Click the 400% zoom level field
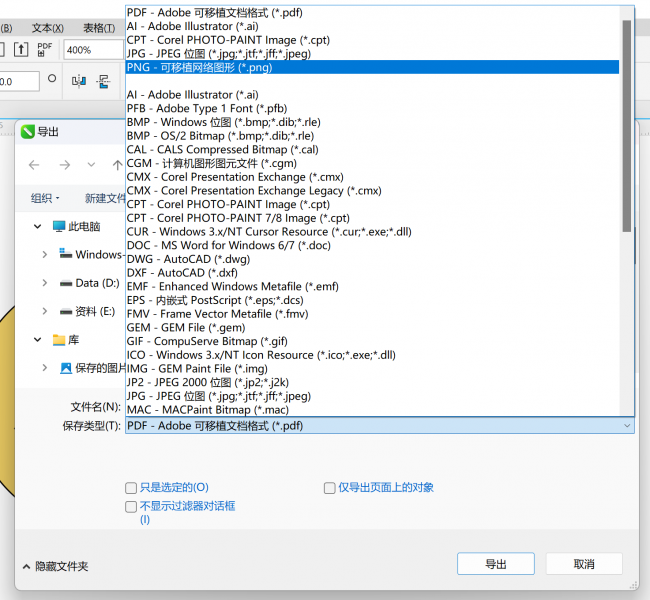 click(x=93, y=50)
